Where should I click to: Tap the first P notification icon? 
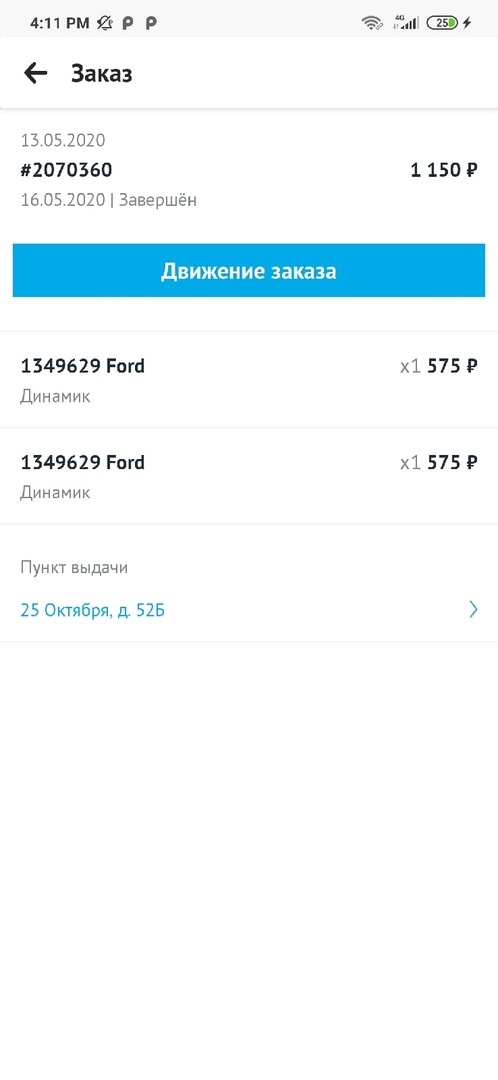click(127, 23)
